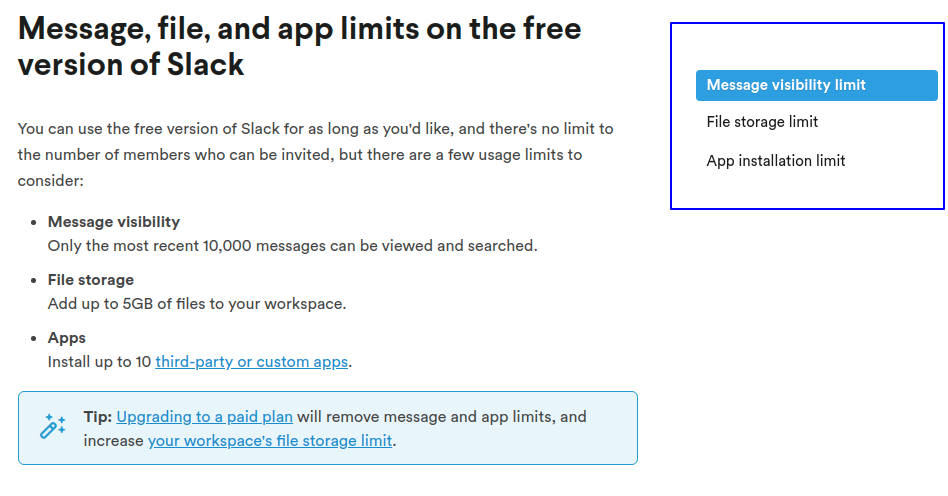The height and width of the screenshot is (496, 948).
Task: Open File storage limit section link
Action: click(x=762, y=122)
